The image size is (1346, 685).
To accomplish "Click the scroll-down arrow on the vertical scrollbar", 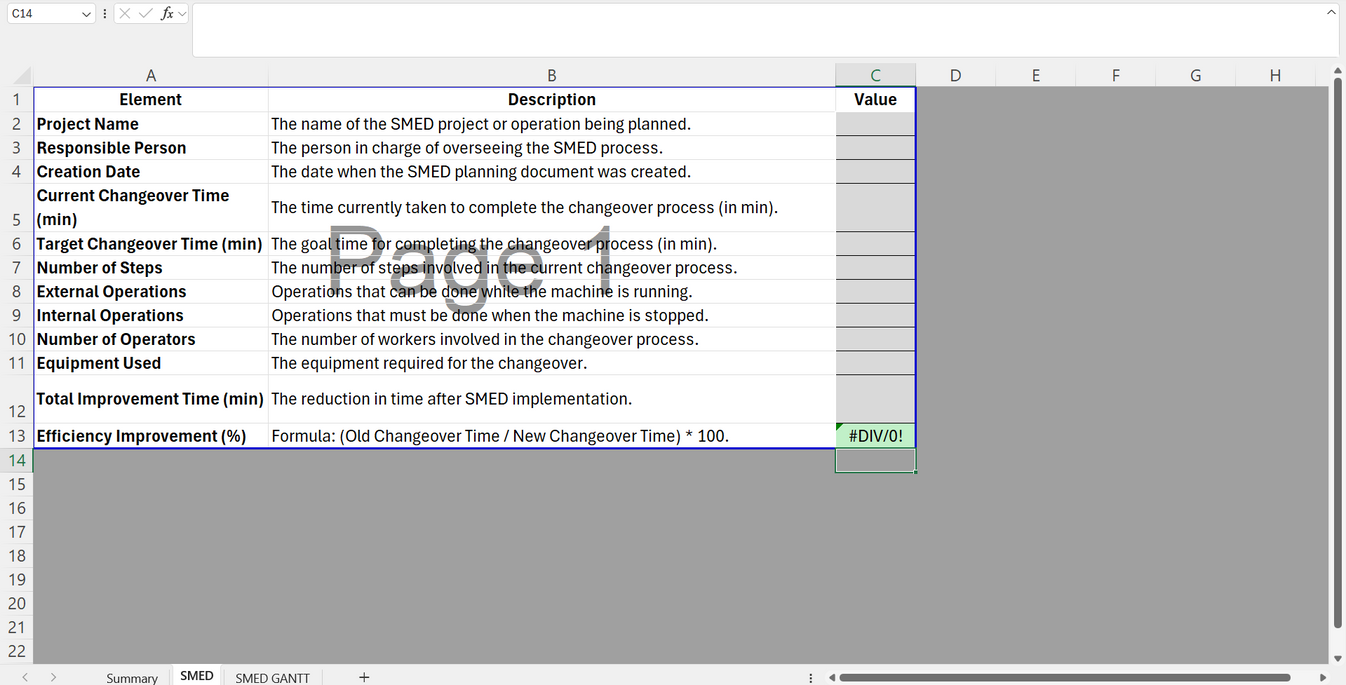I will click(x=1337, y=658).
